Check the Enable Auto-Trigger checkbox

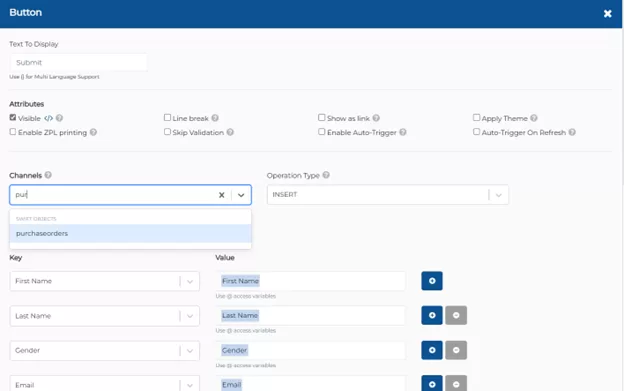(322, 132)
